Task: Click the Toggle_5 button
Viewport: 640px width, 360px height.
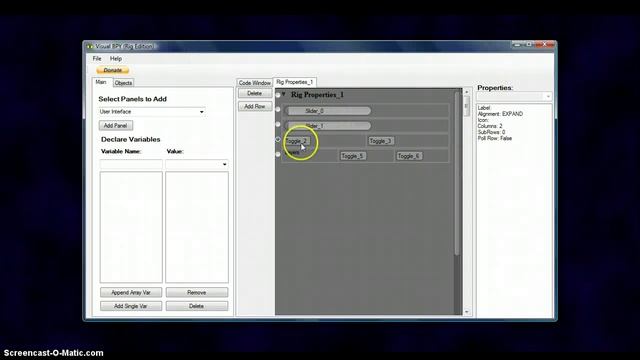Action: (x=353, y=156)
